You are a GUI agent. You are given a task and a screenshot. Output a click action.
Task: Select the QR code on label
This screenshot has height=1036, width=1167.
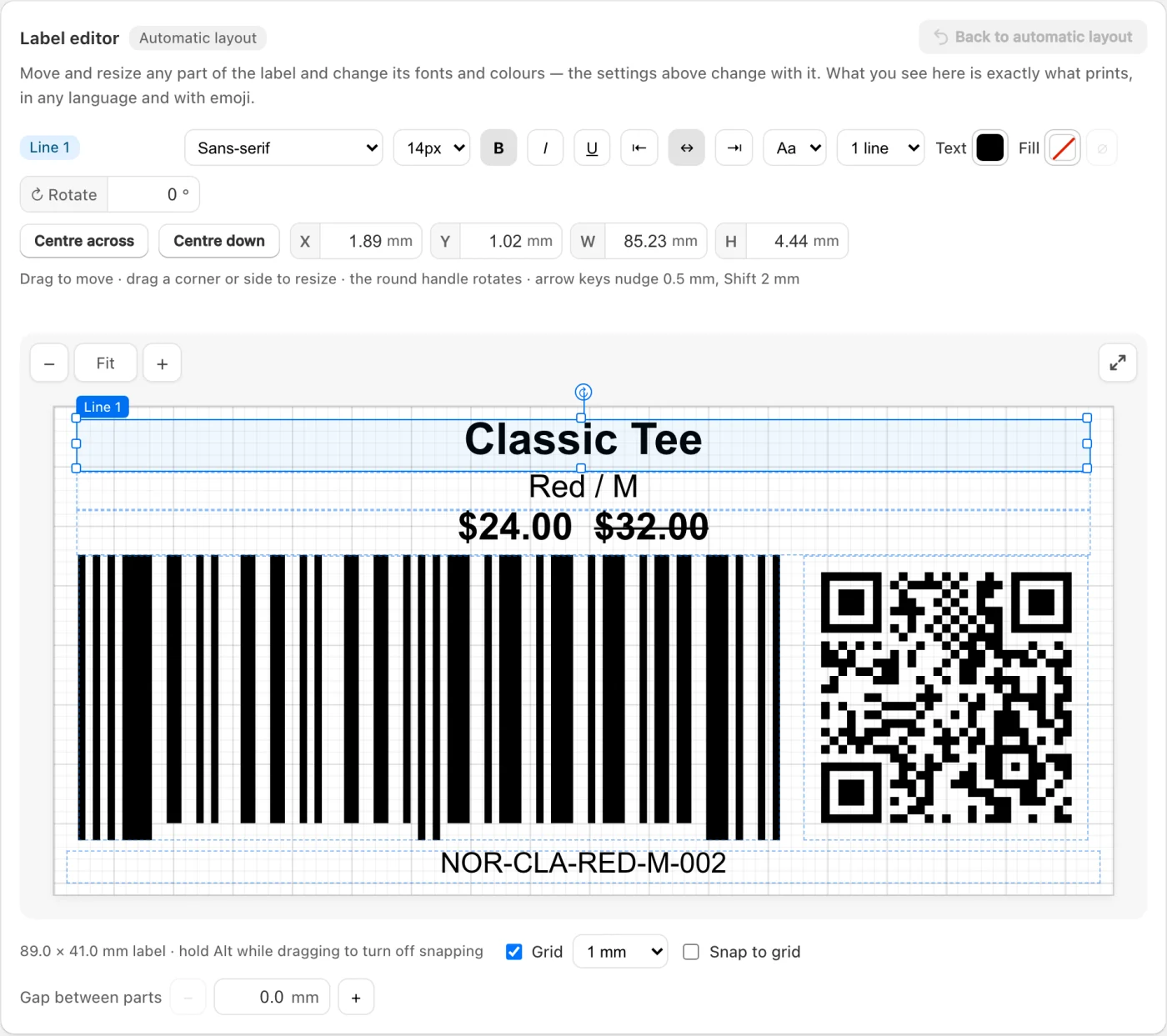pyautogui.click(x=946, y=698)
